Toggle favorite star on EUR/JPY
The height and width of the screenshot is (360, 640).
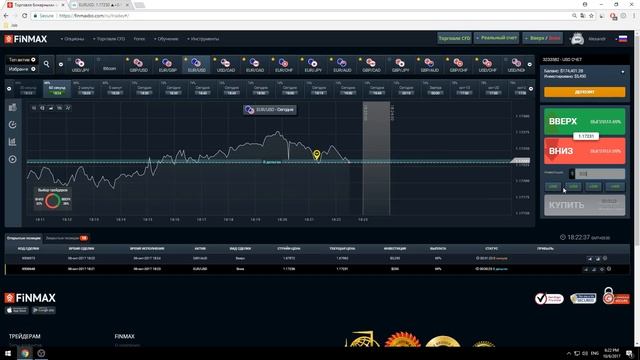(302, 59)
